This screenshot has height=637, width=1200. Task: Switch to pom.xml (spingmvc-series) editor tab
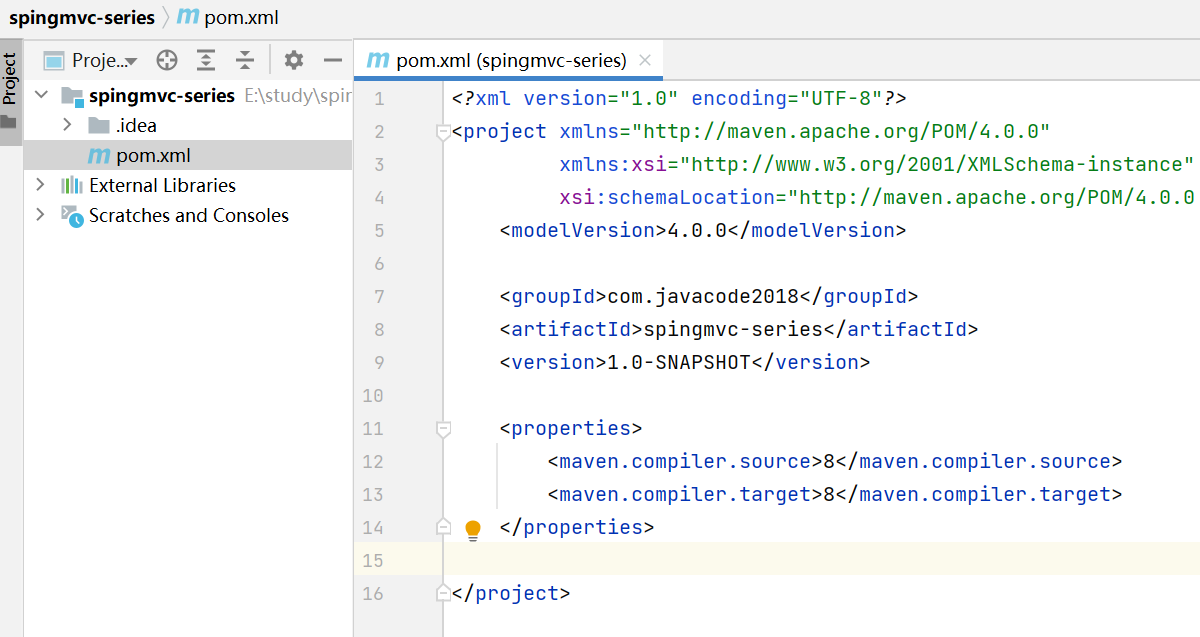coord(510,60)
